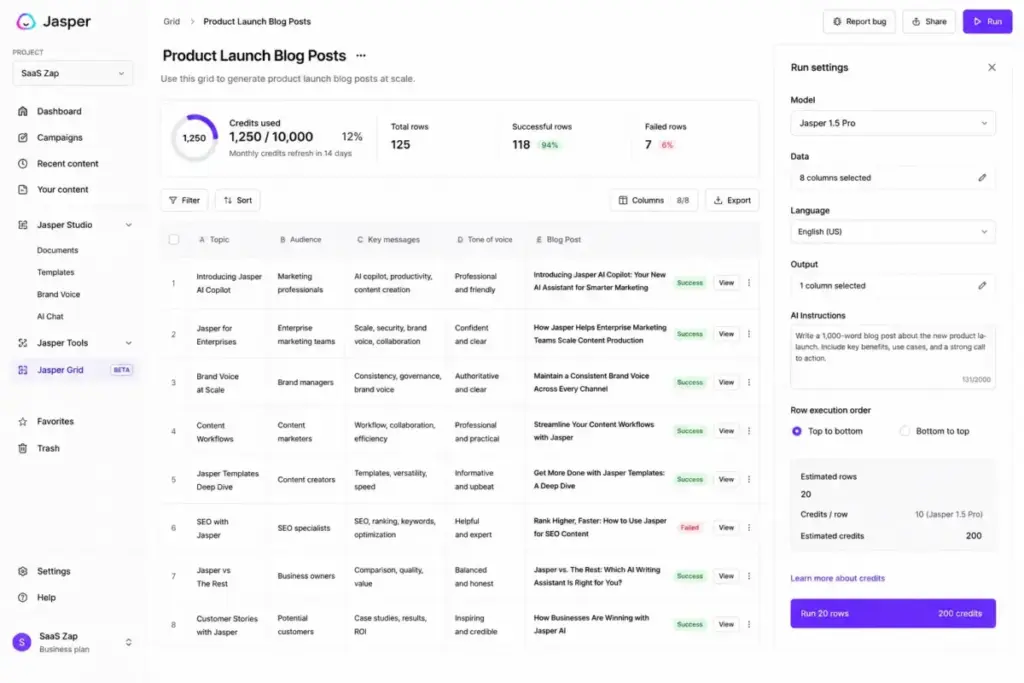Click the Jasper Studio icon

[x=23, y=225]
